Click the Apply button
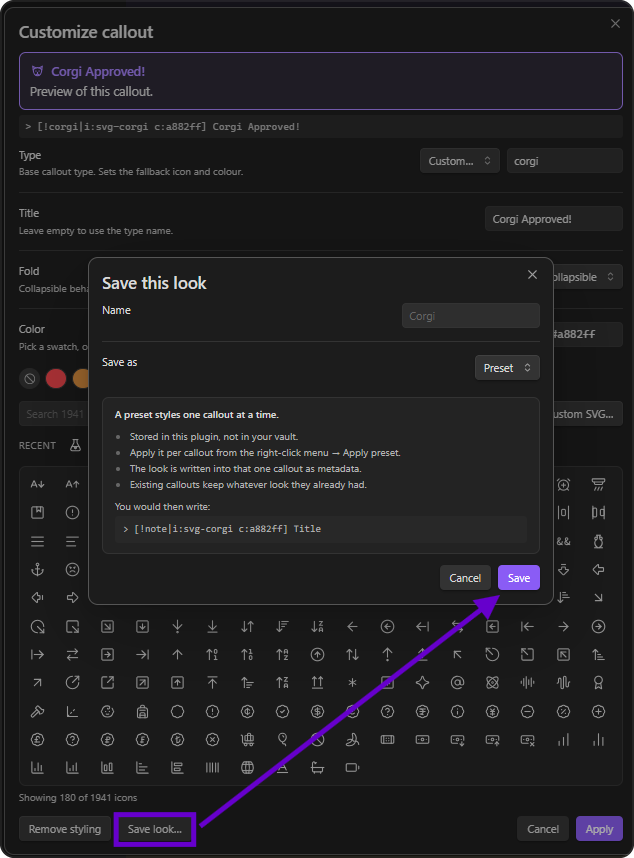Screen dimensions: 634x858 pyautogui.click(x=599, y=829)
